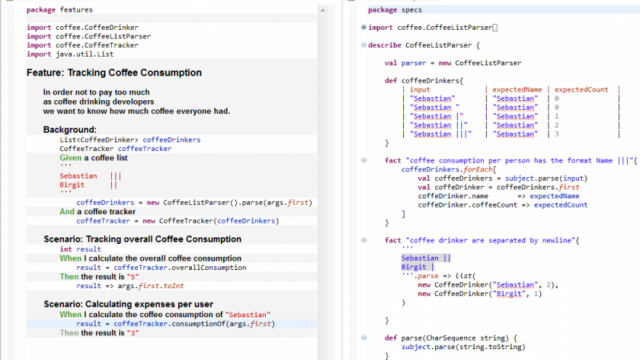Click the 'expectedName' table column header
Viewport: 640px width, 360px height.
[517, 90]
